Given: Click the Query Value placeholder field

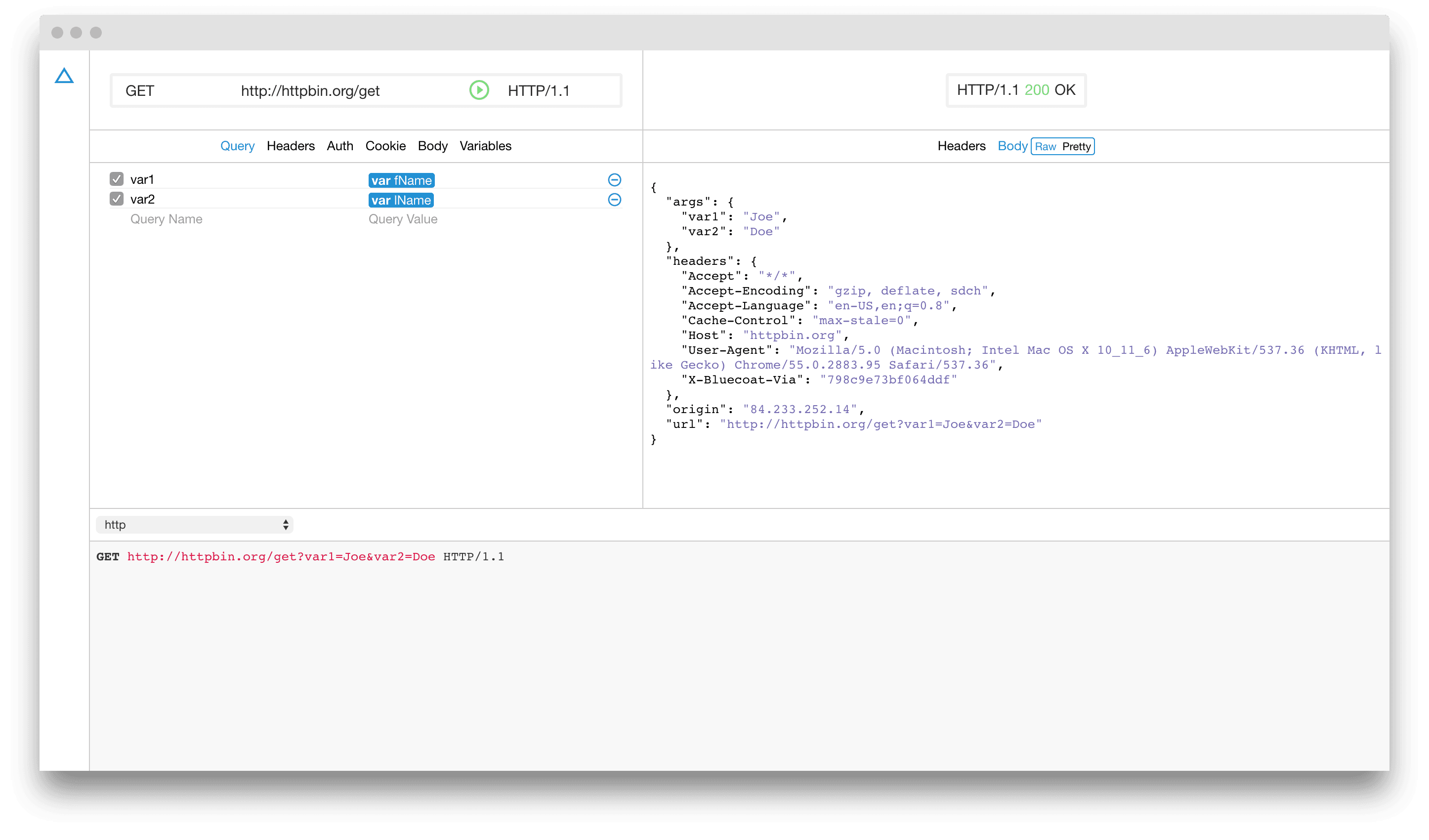Looking at the screenshot, I should point(403,219).
